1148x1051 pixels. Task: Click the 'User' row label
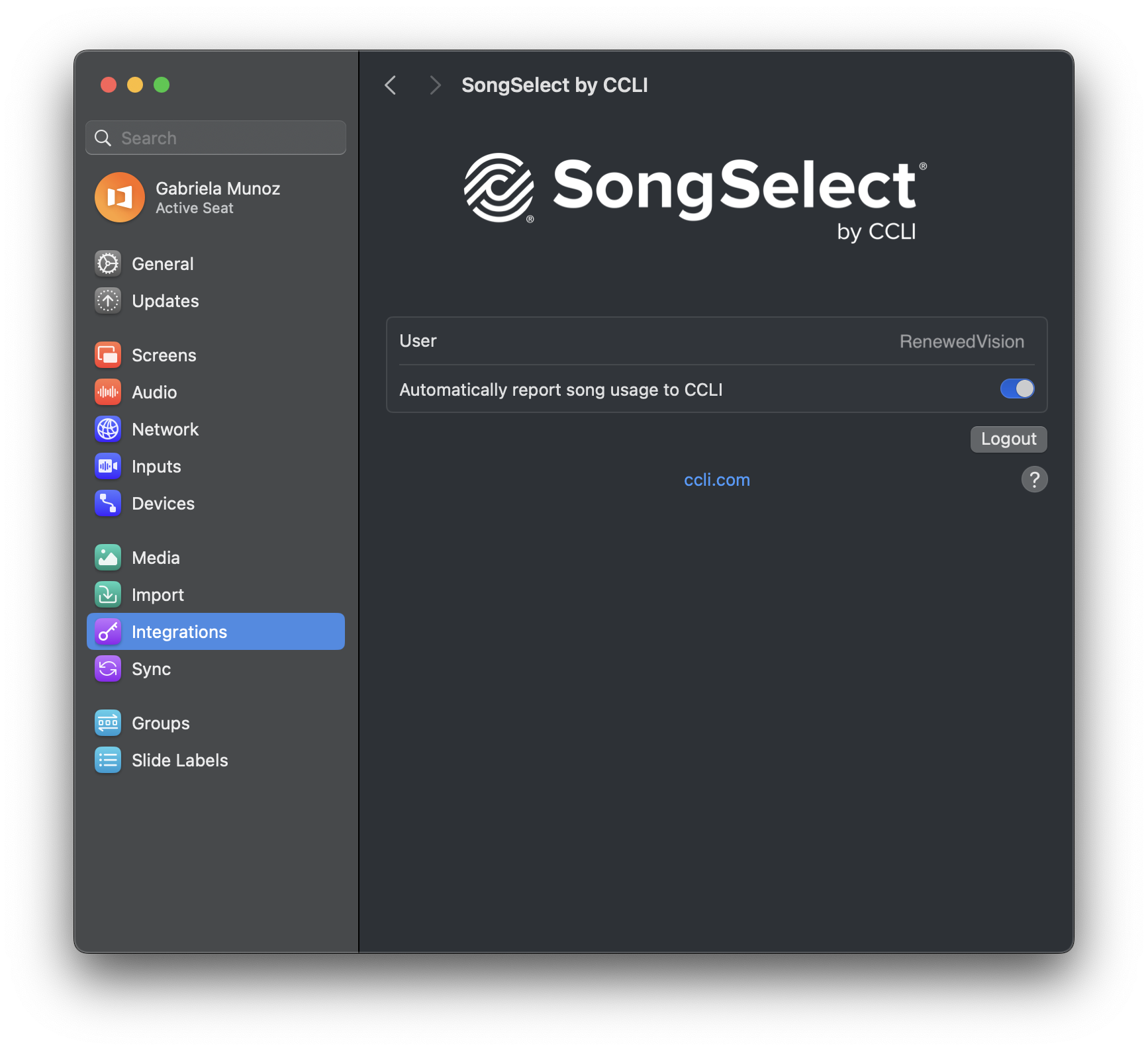coord(418,341)
